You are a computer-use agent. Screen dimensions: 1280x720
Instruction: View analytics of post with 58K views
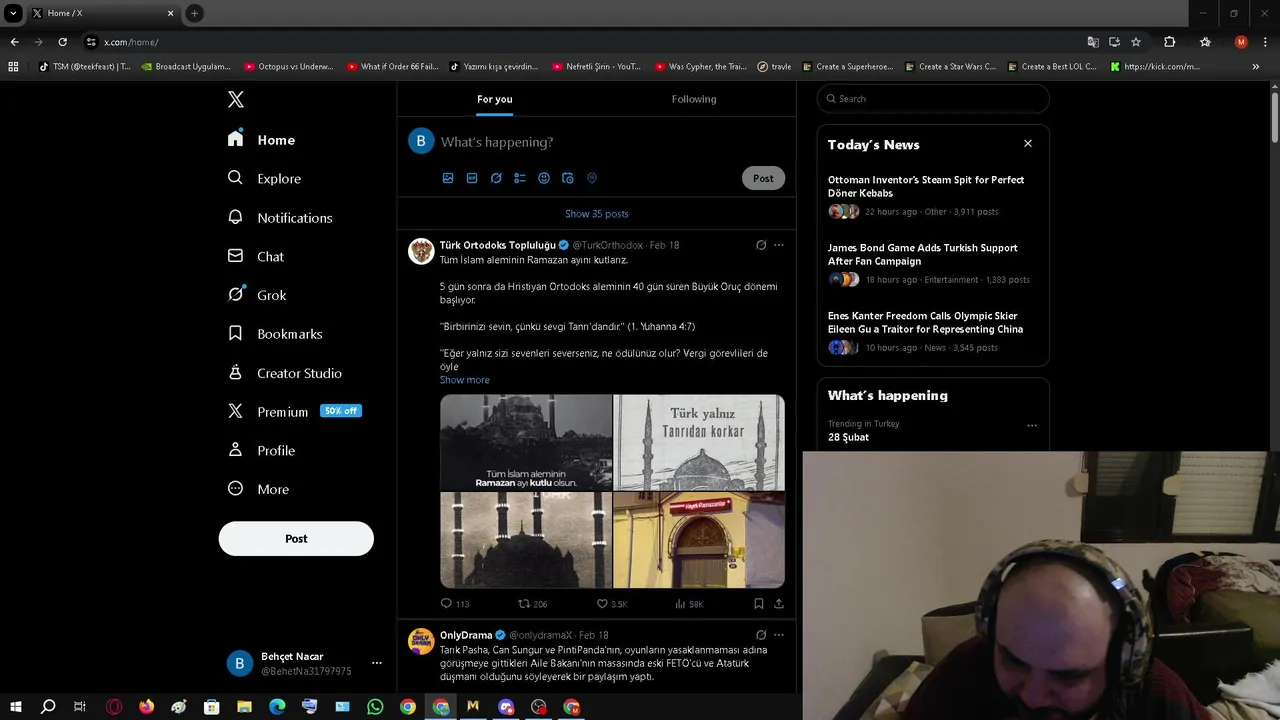pos(689,604)
